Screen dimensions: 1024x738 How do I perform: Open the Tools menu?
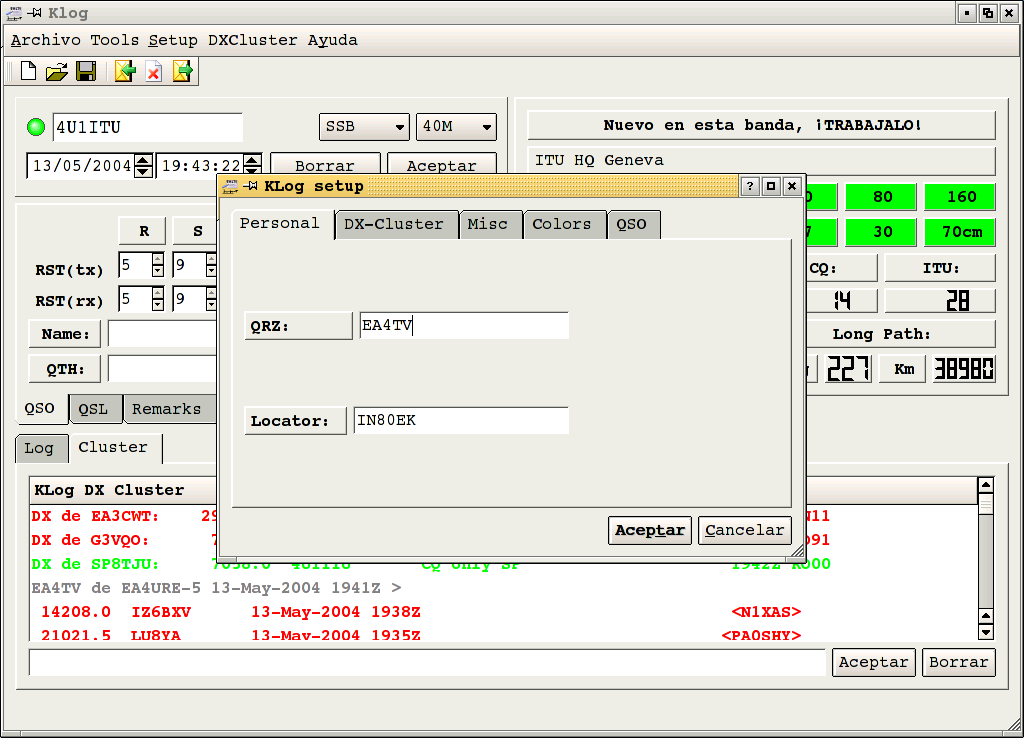click(114, 40)
